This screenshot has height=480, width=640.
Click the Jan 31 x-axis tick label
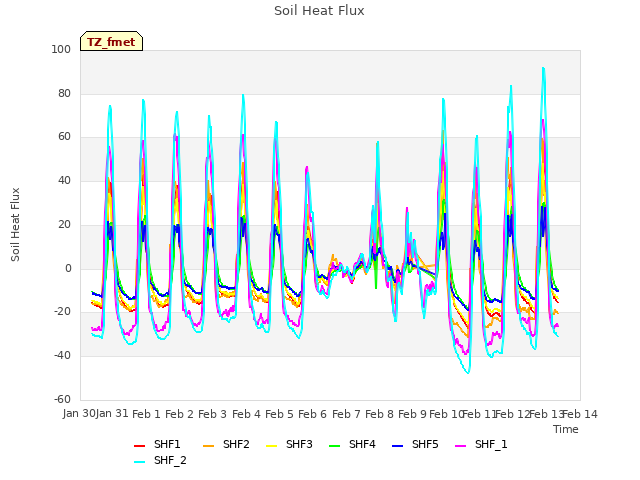(x=112, y=413)
